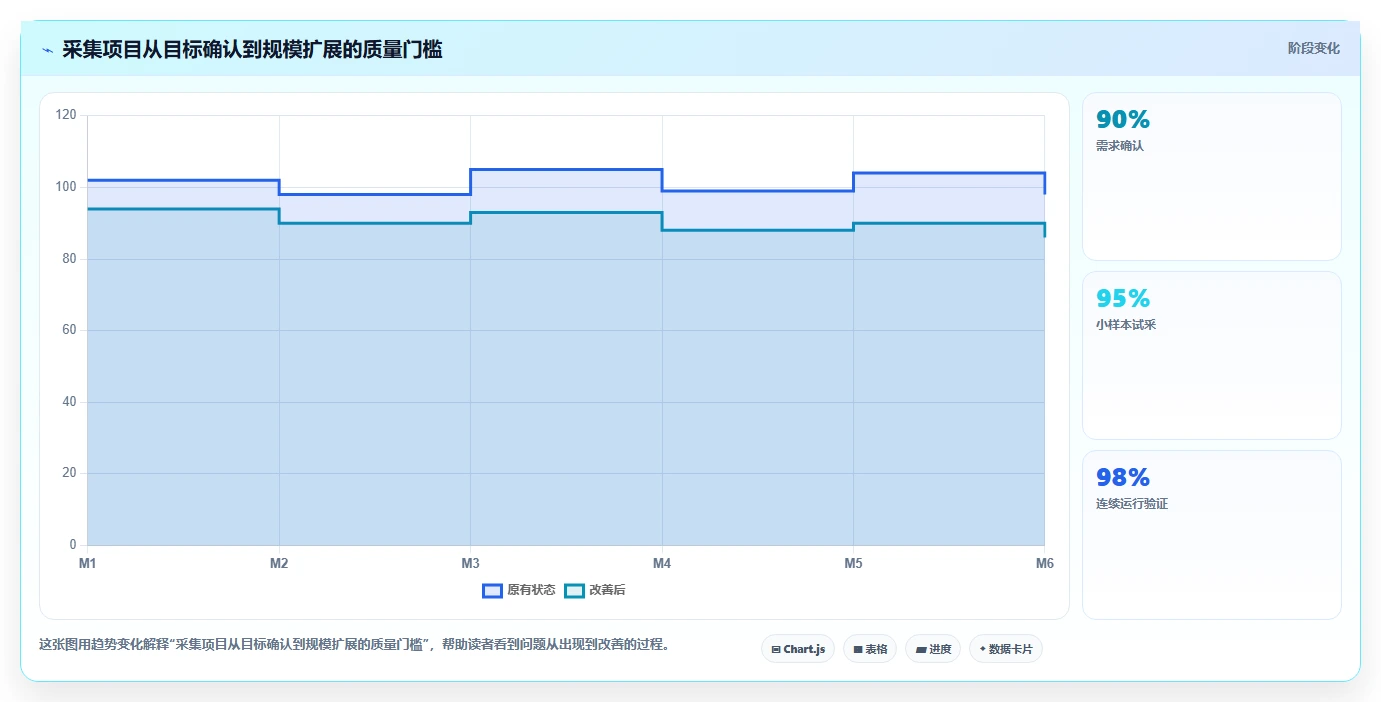Click the M5 axis label
This screenshot has height=702, width=1381.
853,564
